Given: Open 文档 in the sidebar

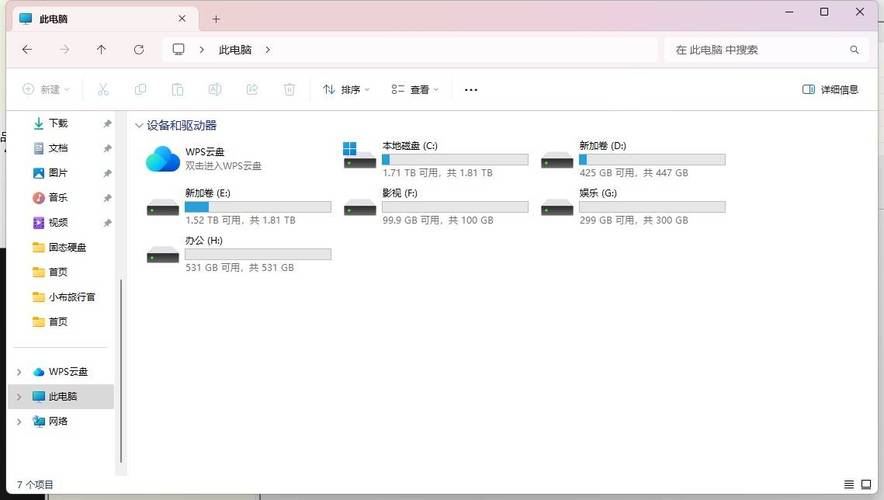Looking at the screenshot, I should 58,148.
